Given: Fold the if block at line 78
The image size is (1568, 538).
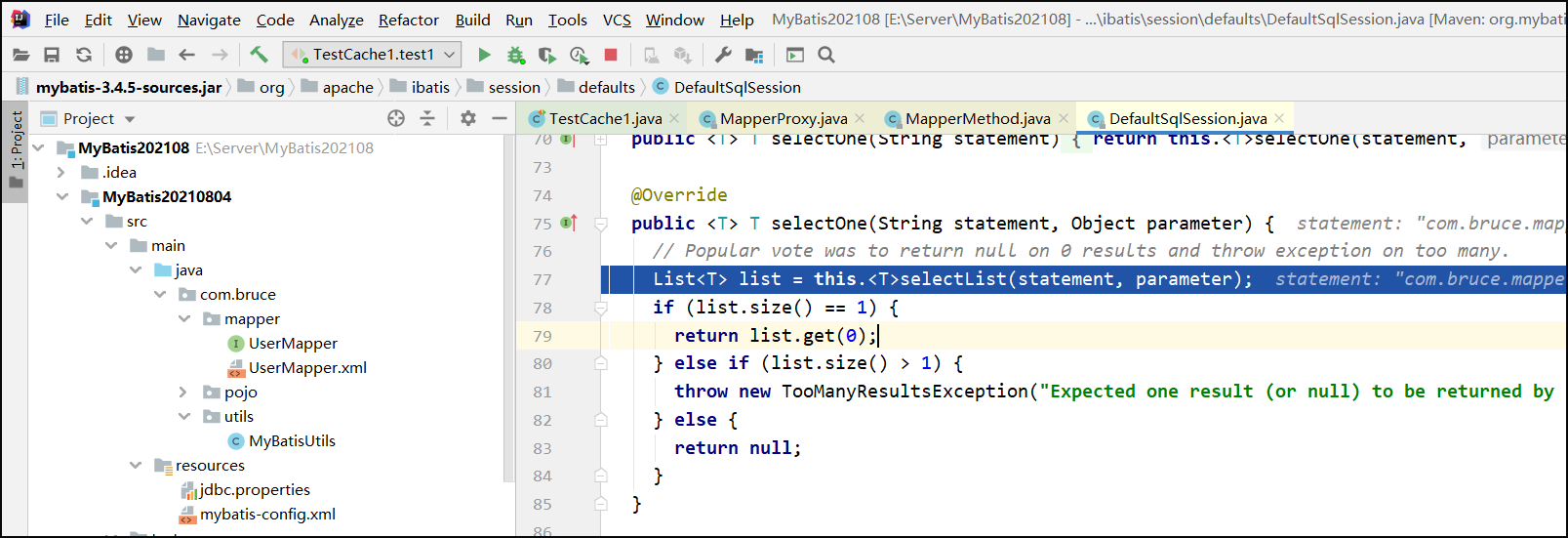Looking at the screenshot, I should [x=601, y=308].
